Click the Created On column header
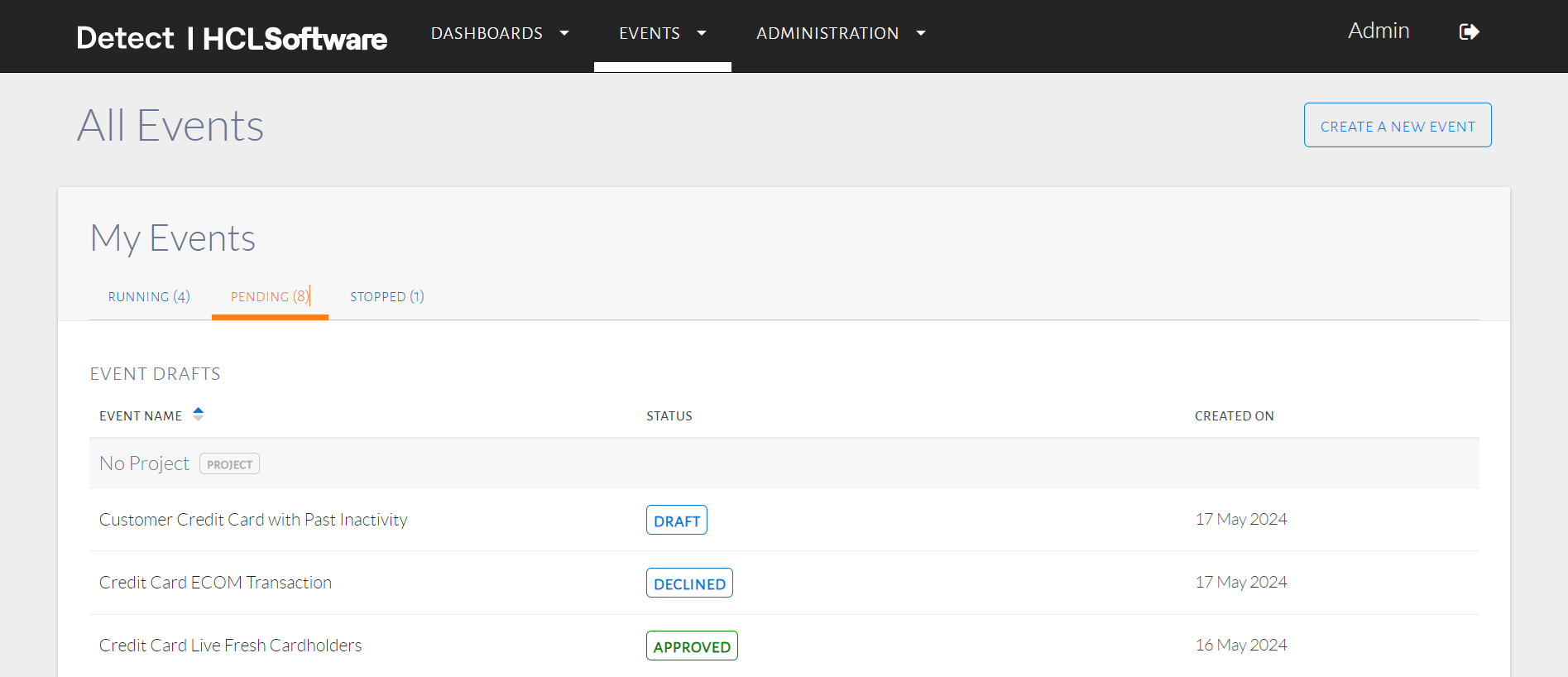Image resolution: width=1568 pixels, height=677 pixels. (x=1234, y=416)
